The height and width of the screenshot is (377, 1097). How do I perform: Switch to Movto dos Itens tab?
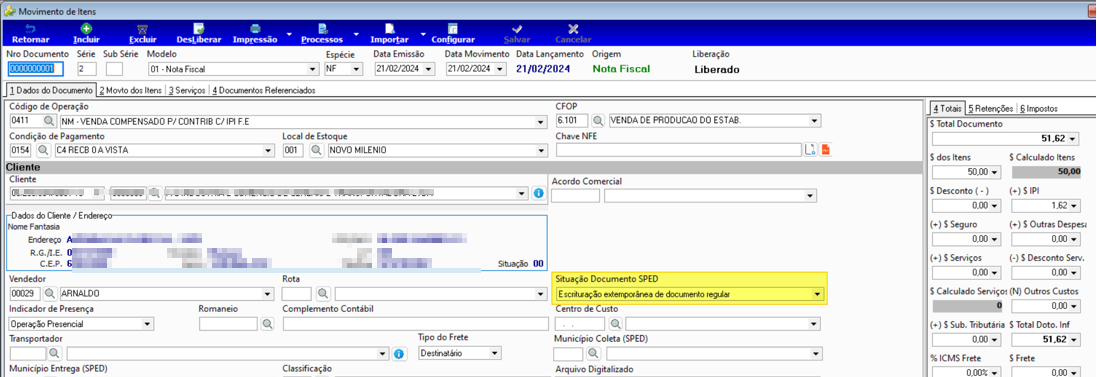coord(130,90)
